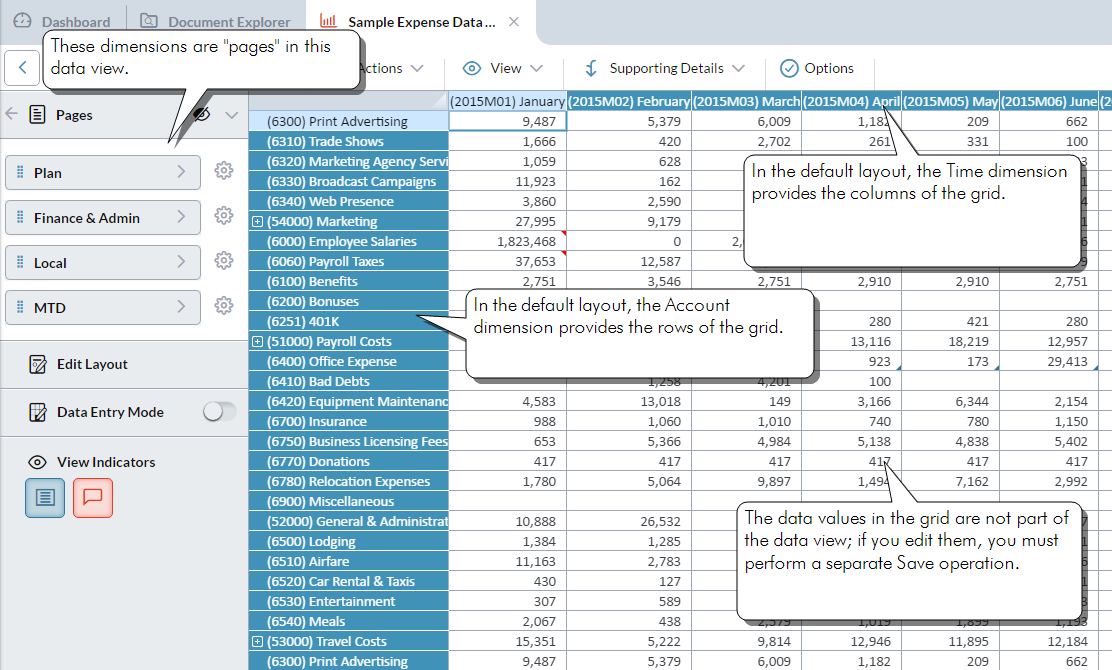The image size is (1112, 670).
Task: Click the back chevron button
Action: click(x=23, y=68)
